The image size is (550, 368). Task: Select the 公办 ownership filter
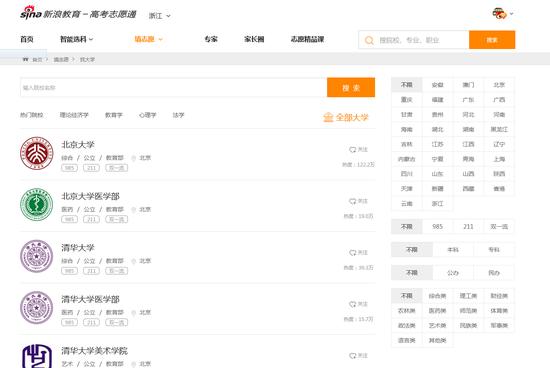pos(453,273)
